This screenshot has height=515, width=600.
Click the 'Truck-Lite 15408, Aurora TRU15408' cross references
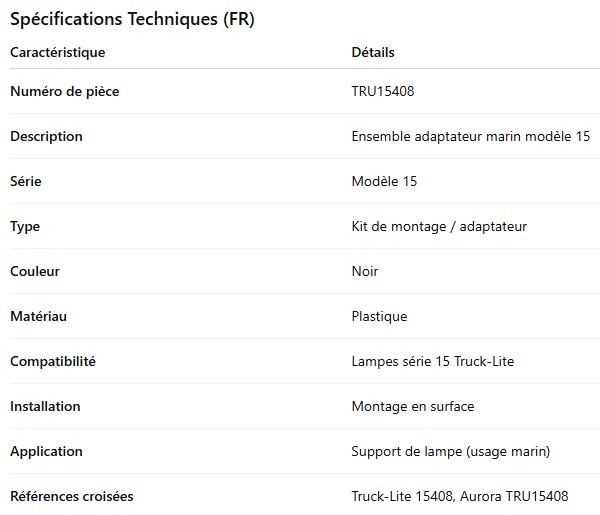[459, 496]
